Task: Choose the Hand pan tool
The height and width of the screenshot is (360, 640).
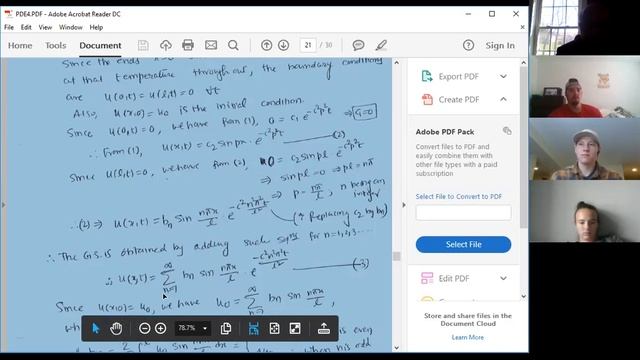Action: [x=116, y=328]
